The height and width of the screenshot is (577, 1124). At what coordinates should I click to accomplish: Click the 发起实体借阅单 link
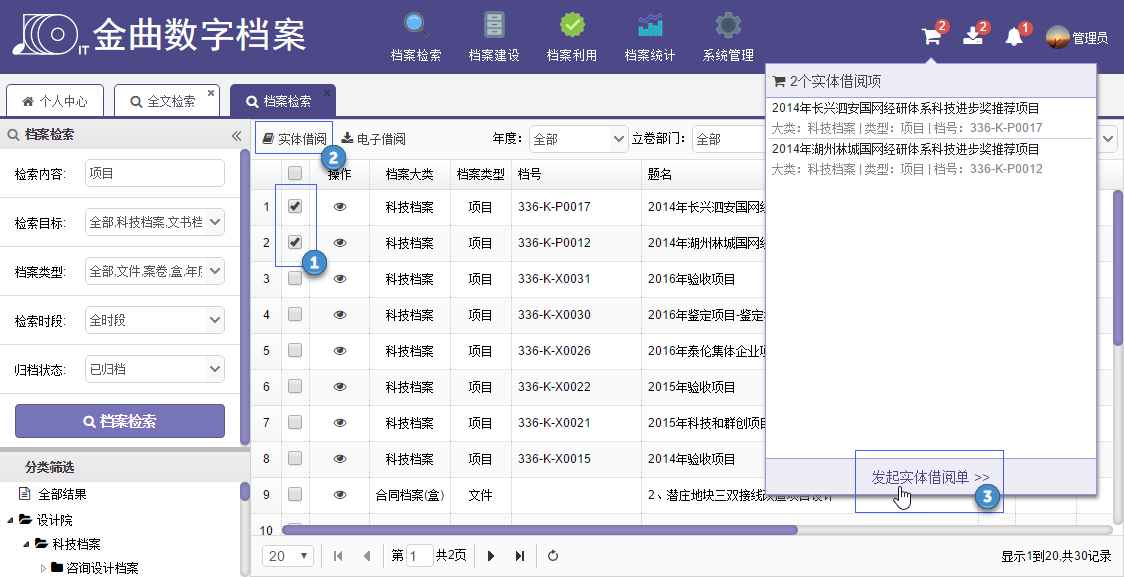click(930, 477)
